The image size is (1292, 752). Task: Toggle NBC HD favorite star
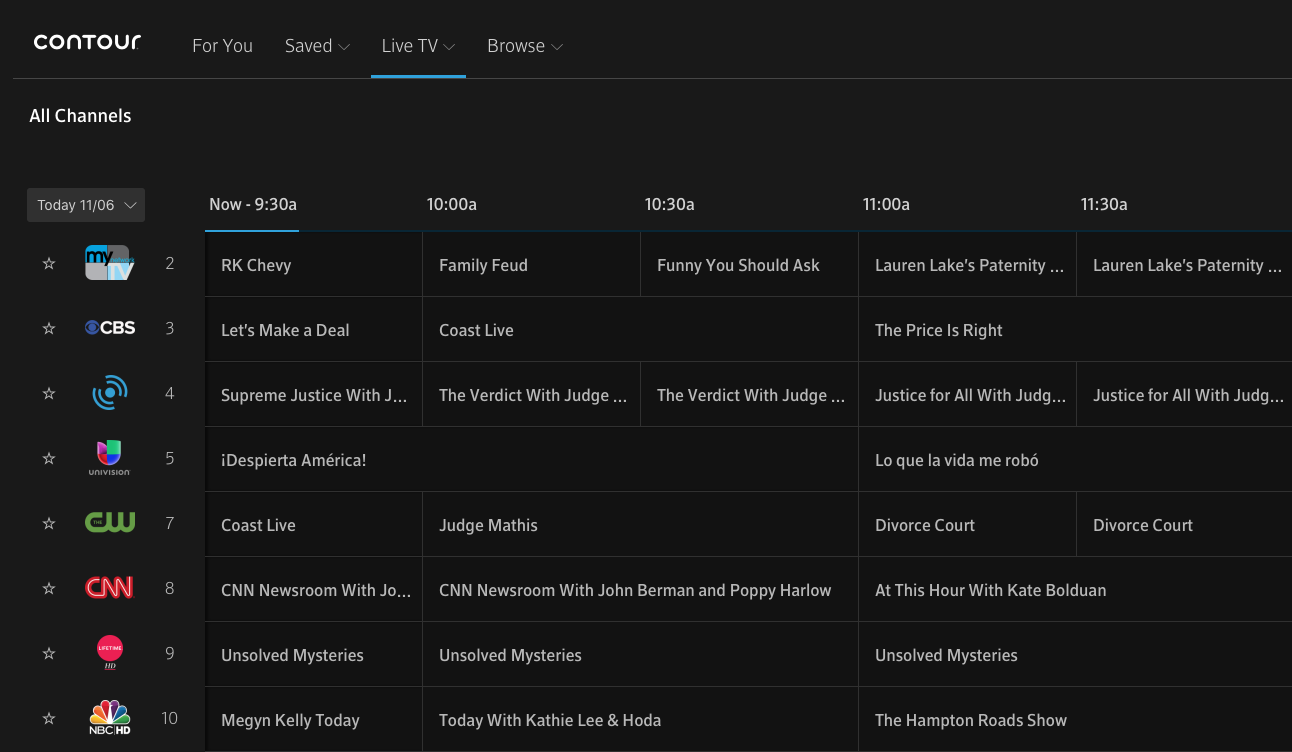[x=48, y=719]
